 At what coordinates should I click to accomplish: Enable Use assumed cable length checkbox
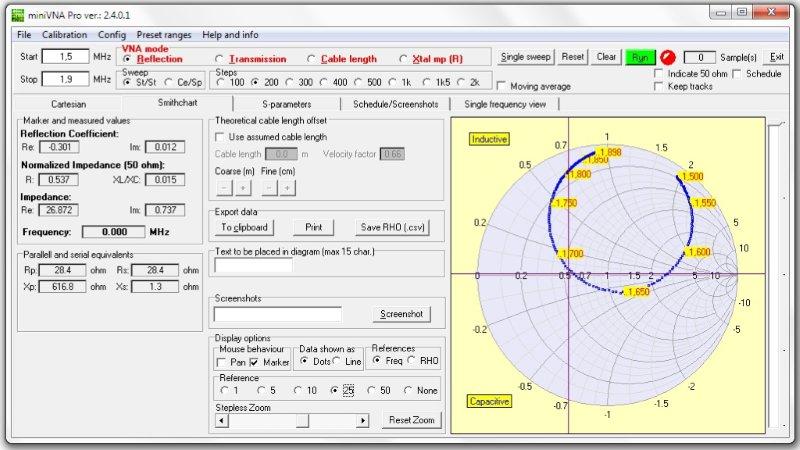221,137
